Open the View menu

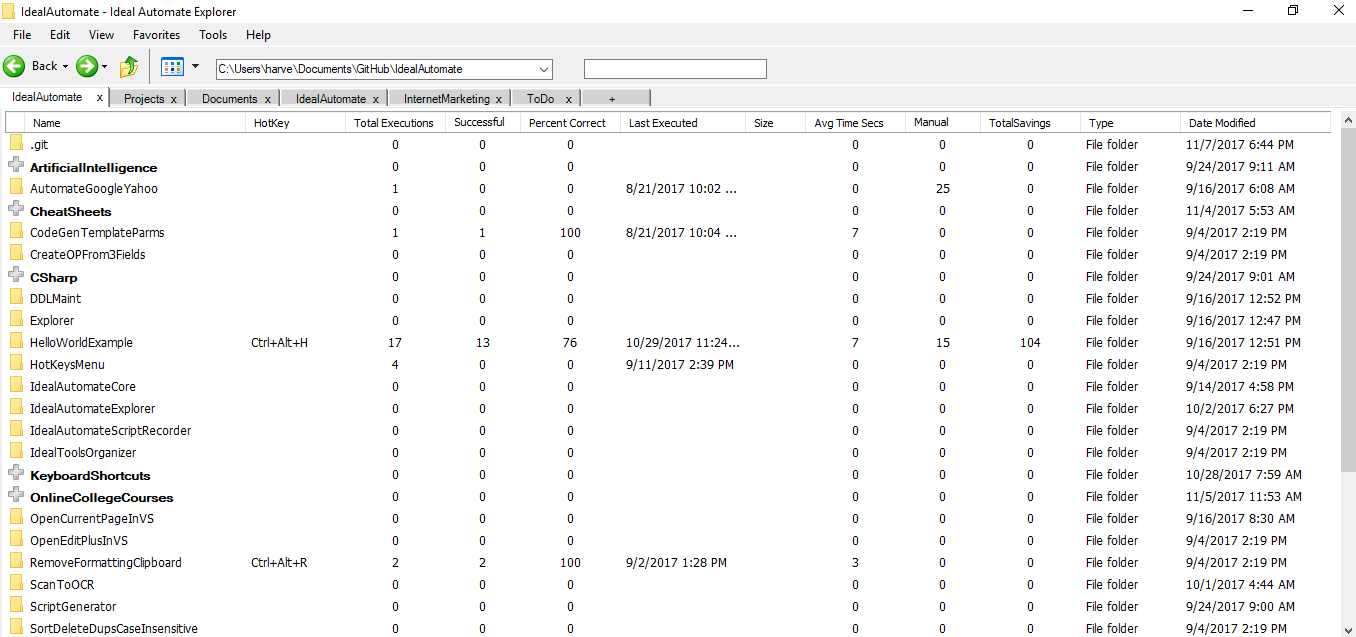point(101,35)
